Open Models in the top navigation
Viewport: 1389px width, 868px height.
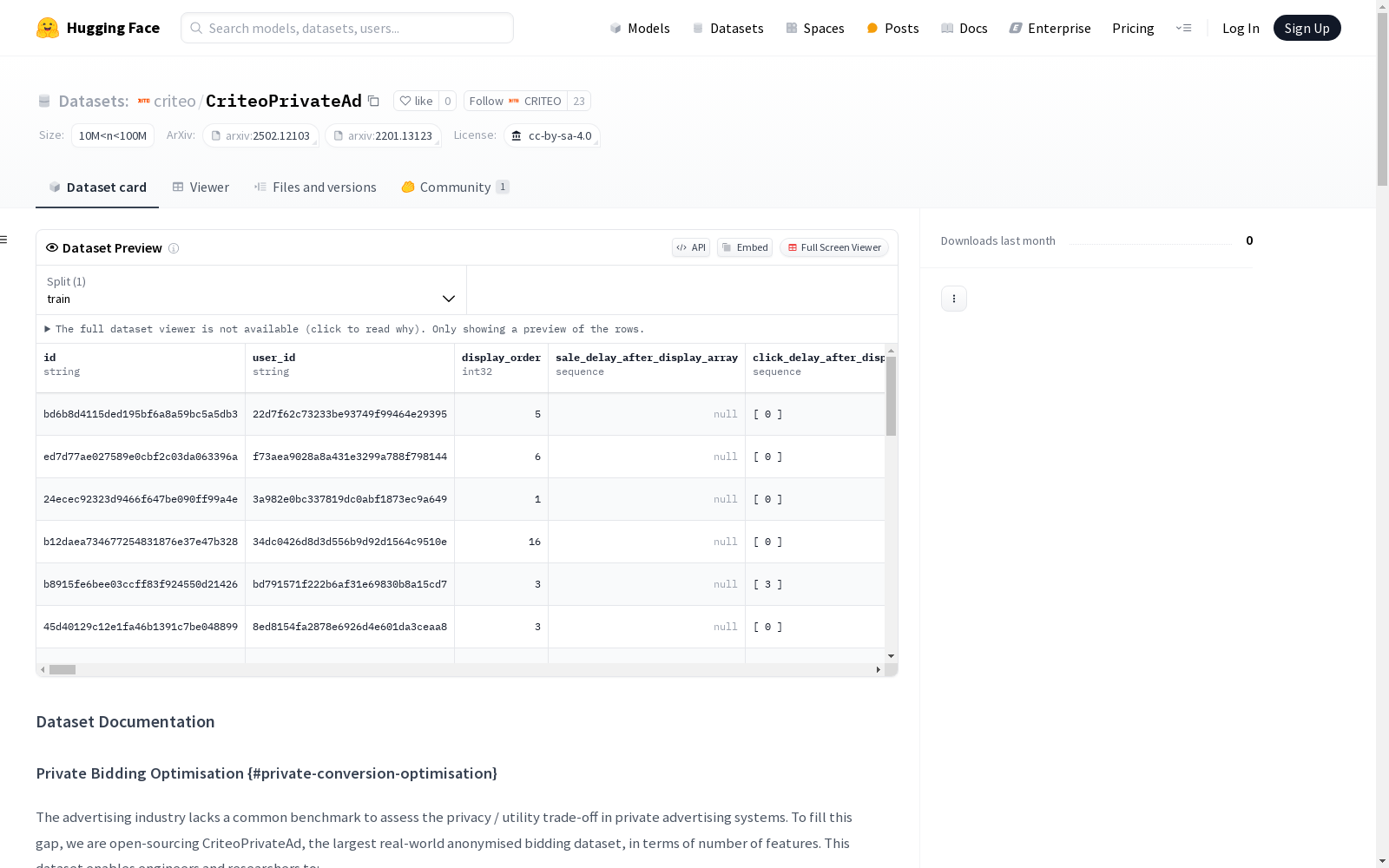click(x=640, y=28)
